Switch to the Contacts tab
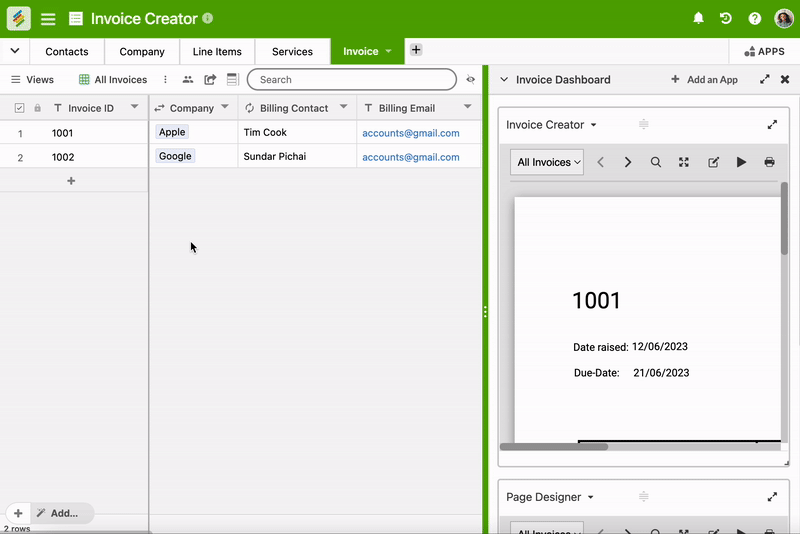800x534 pixels. coord(67,52)
